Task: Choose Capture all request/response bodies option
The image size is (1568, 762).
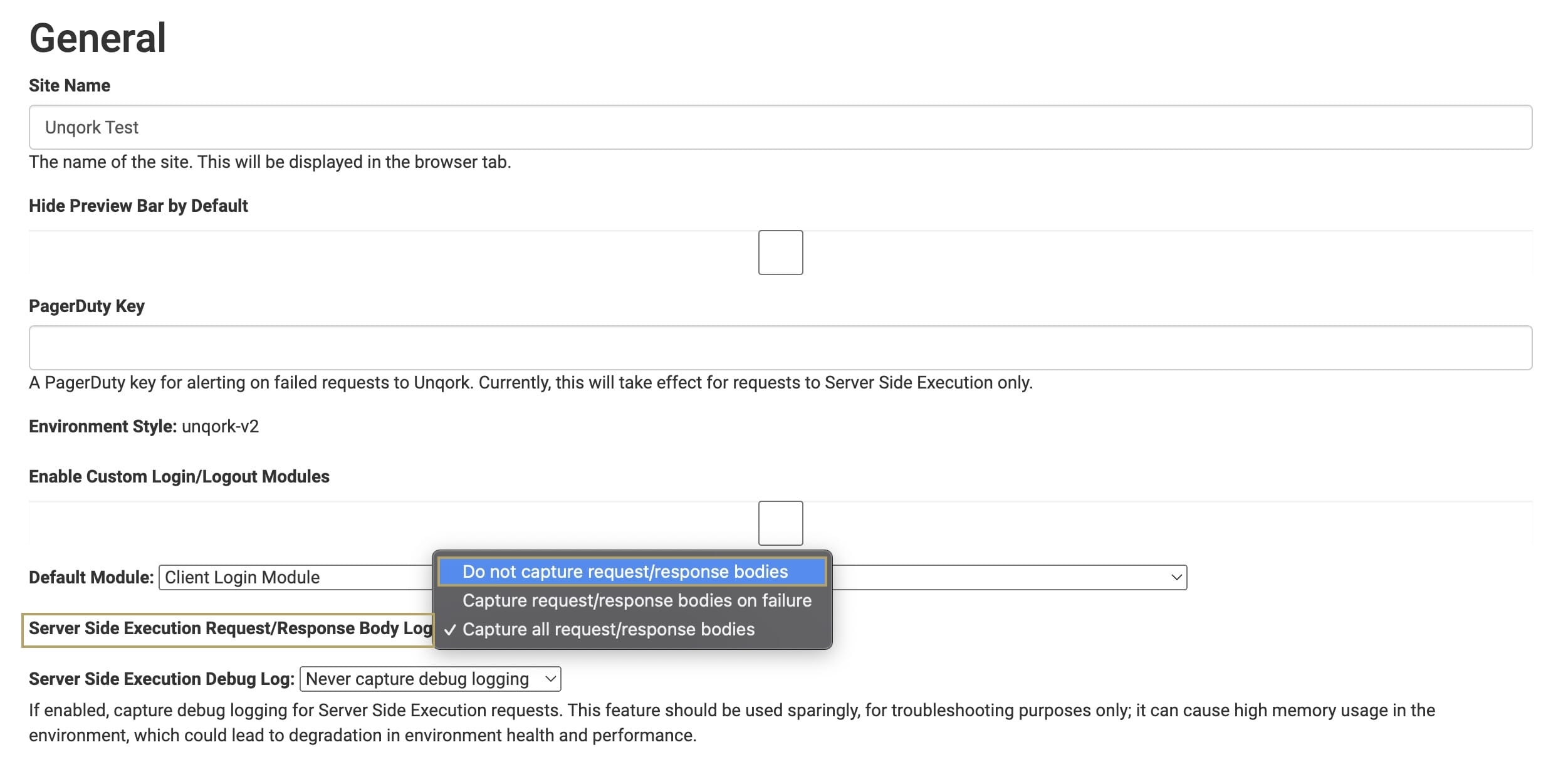Action: point(632,629)
